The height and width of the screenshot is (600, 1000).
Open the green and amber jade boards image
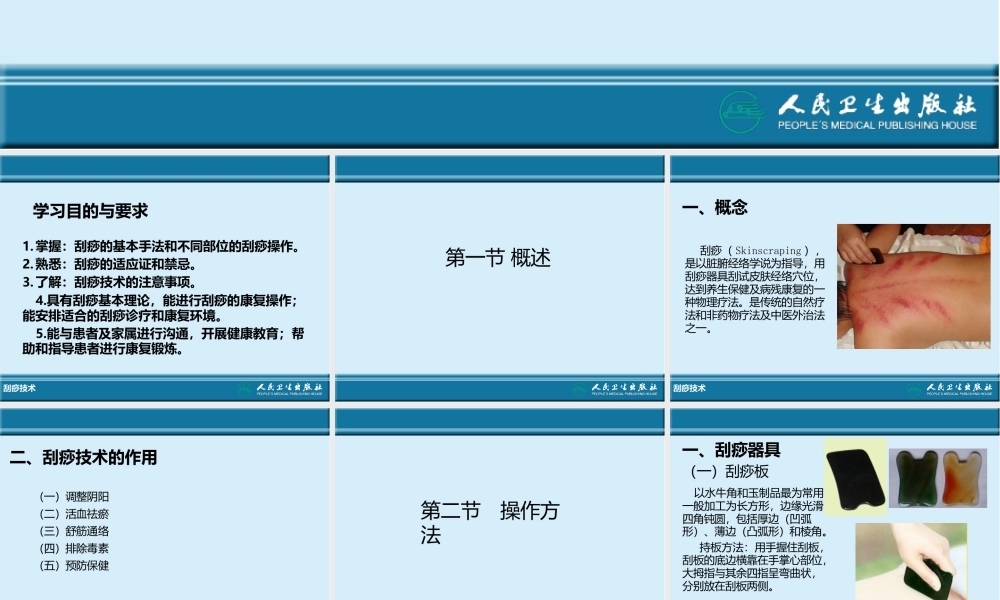tap(938, 478)
